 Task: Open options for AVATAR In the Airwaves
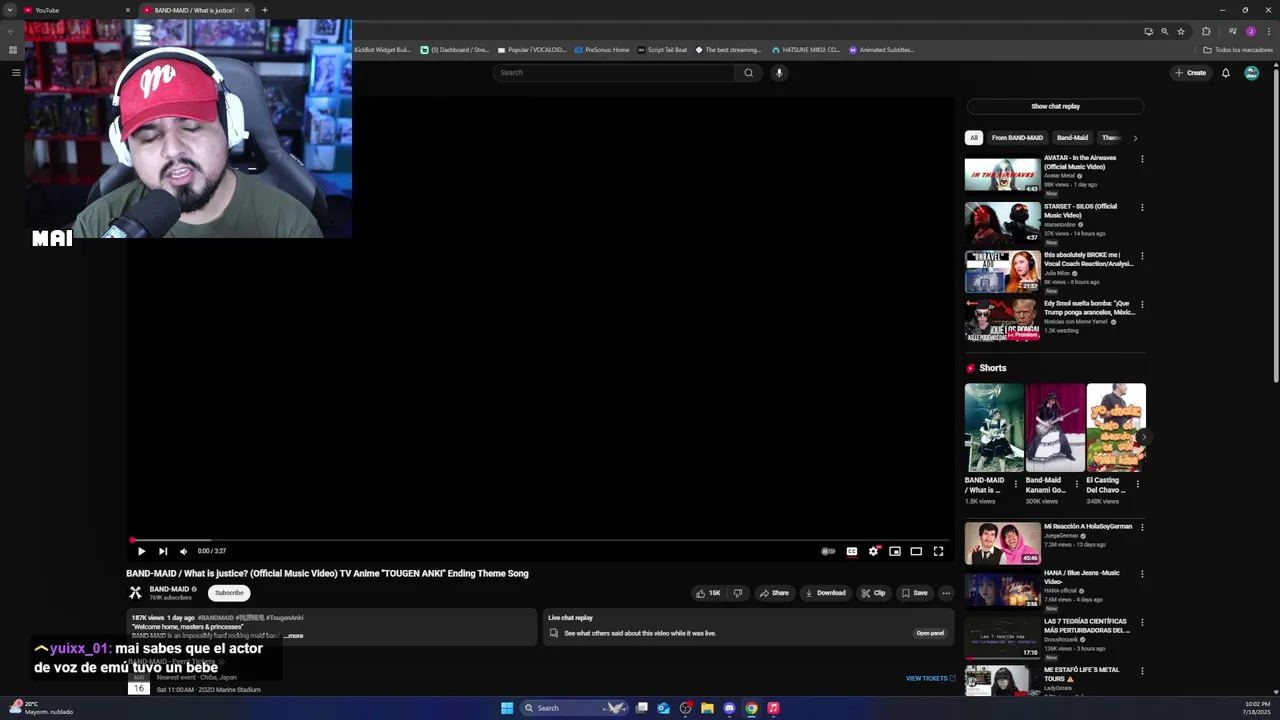(1142, 159)
